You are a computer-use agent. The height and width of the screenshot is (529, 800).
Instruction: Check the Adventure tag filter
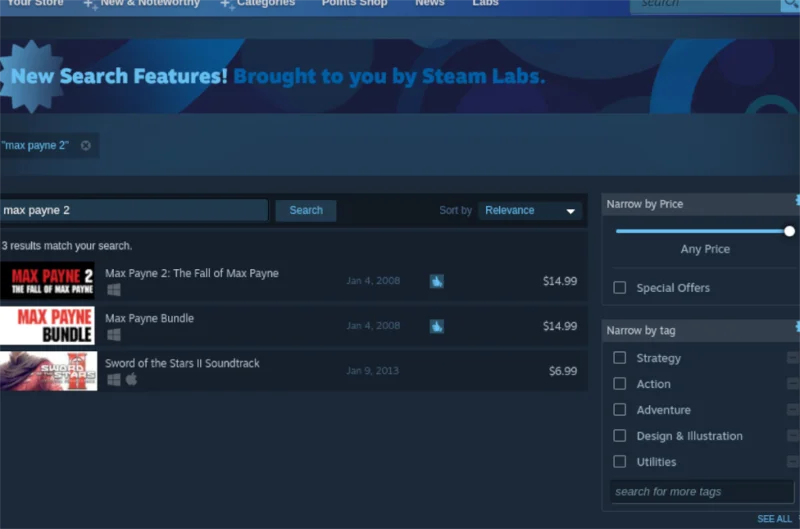619,410
